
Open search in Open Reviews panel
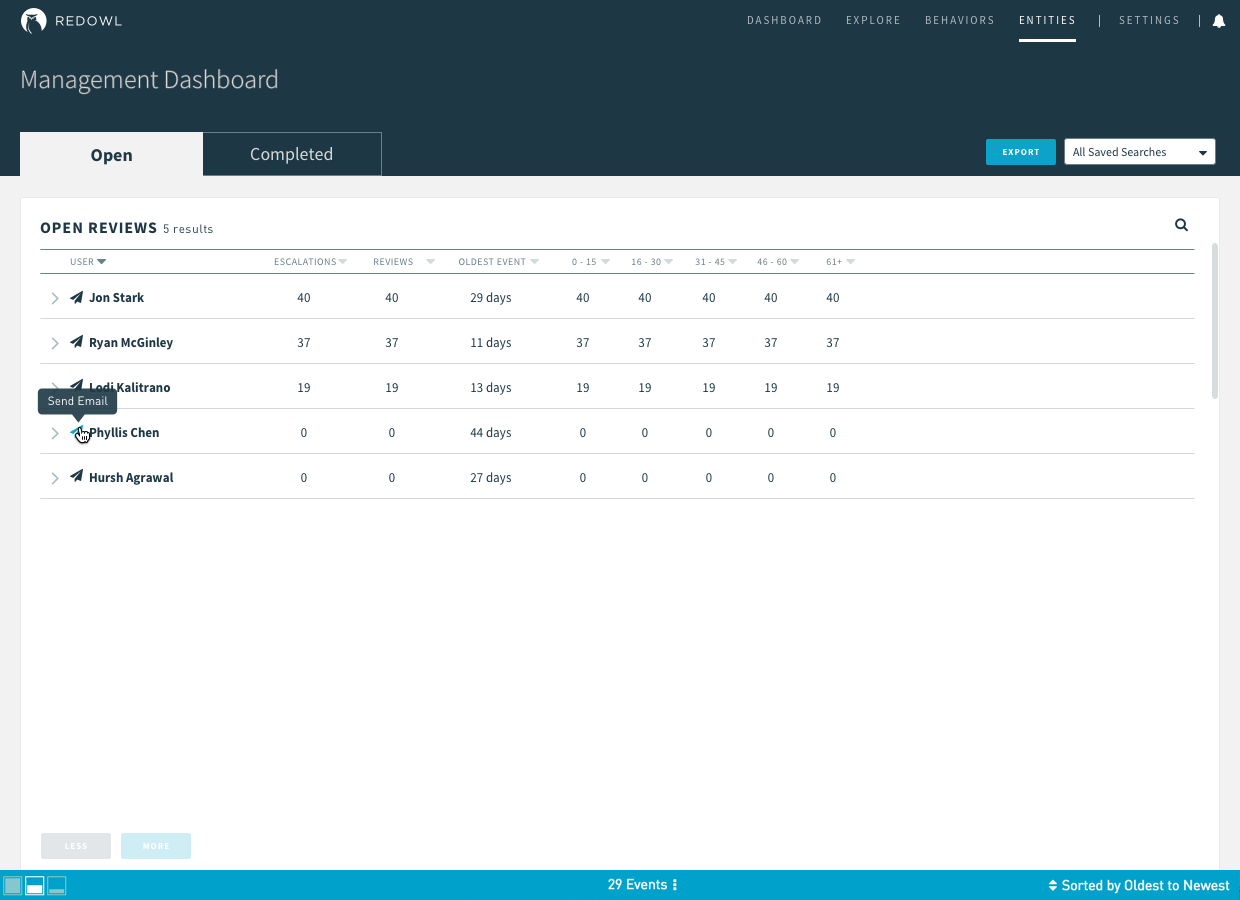(x=1181, y=225)
